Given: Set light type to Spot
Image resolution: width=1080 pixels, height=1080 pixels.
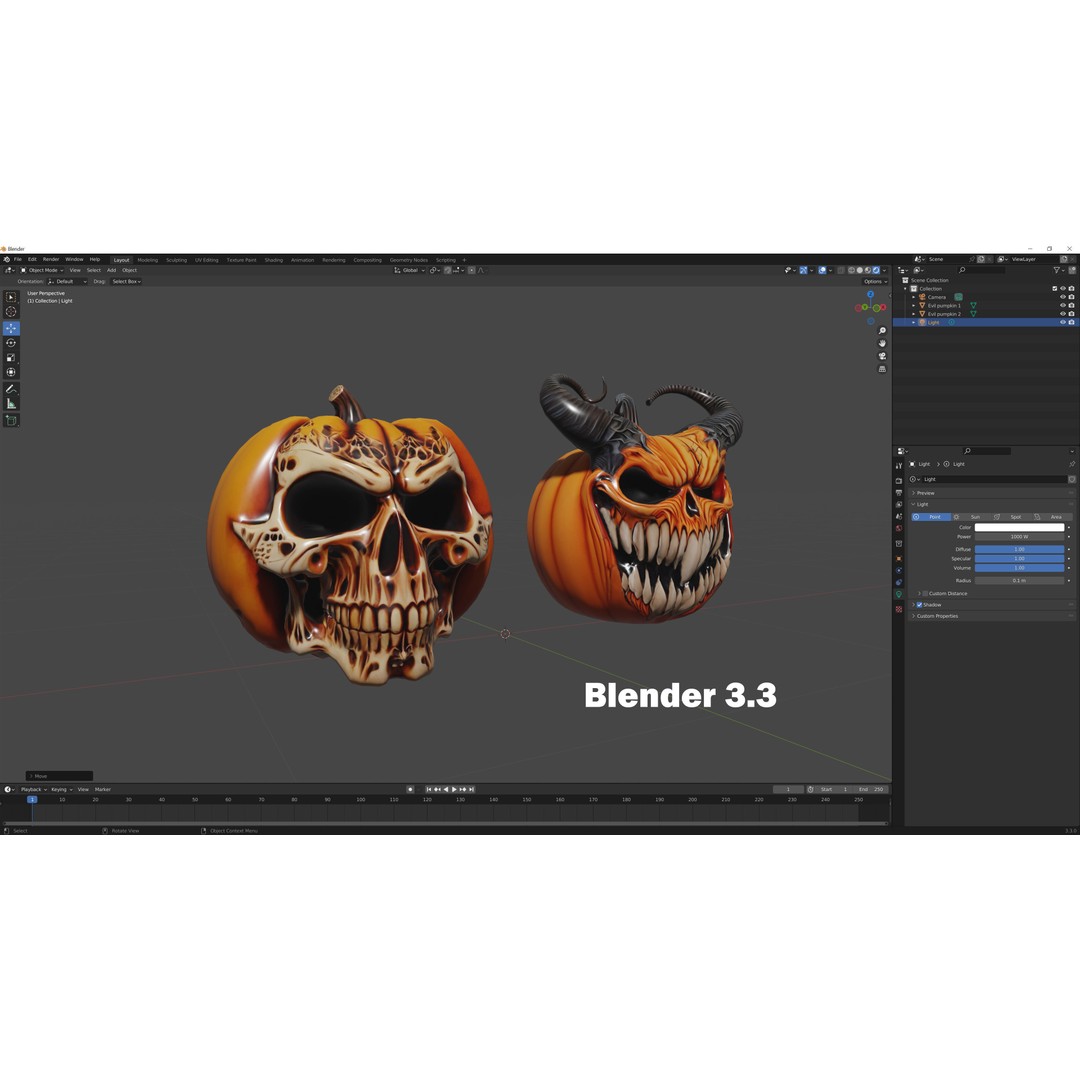Looking at the screenshot, I should pyautogui.click(x=1012, y=517).
